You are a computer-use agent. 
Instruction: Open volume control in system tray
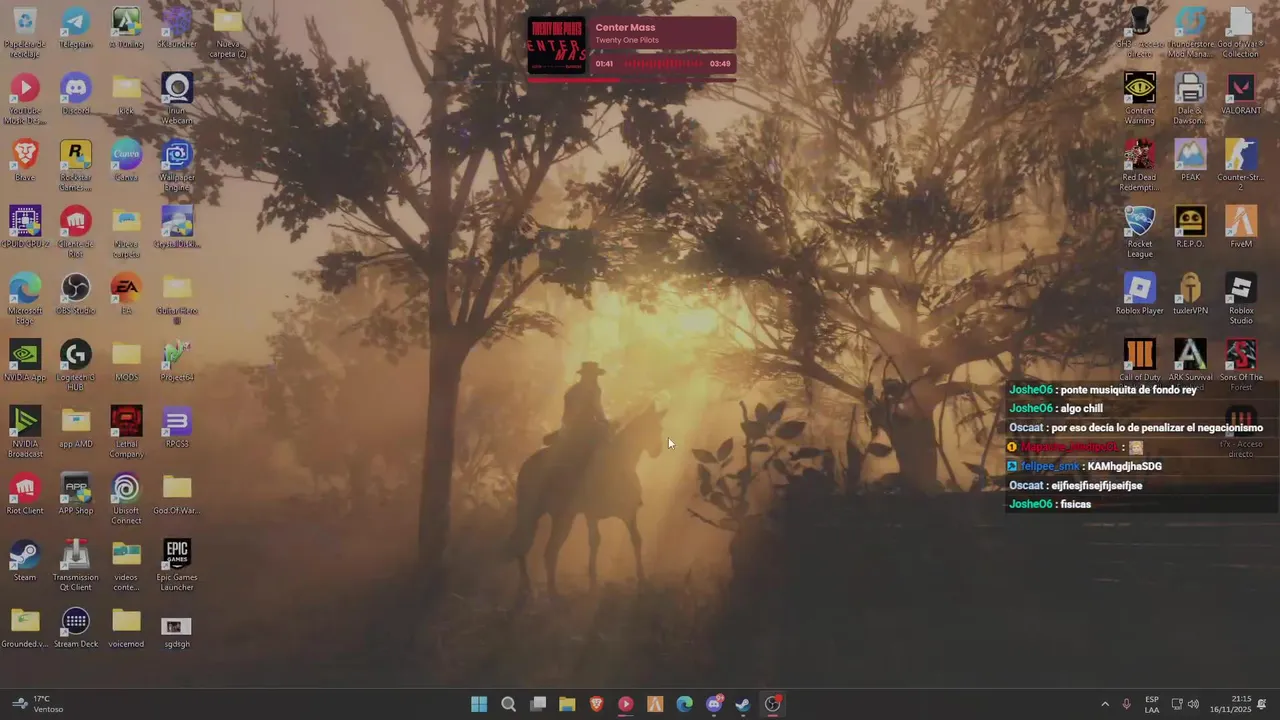[1193, 704]
